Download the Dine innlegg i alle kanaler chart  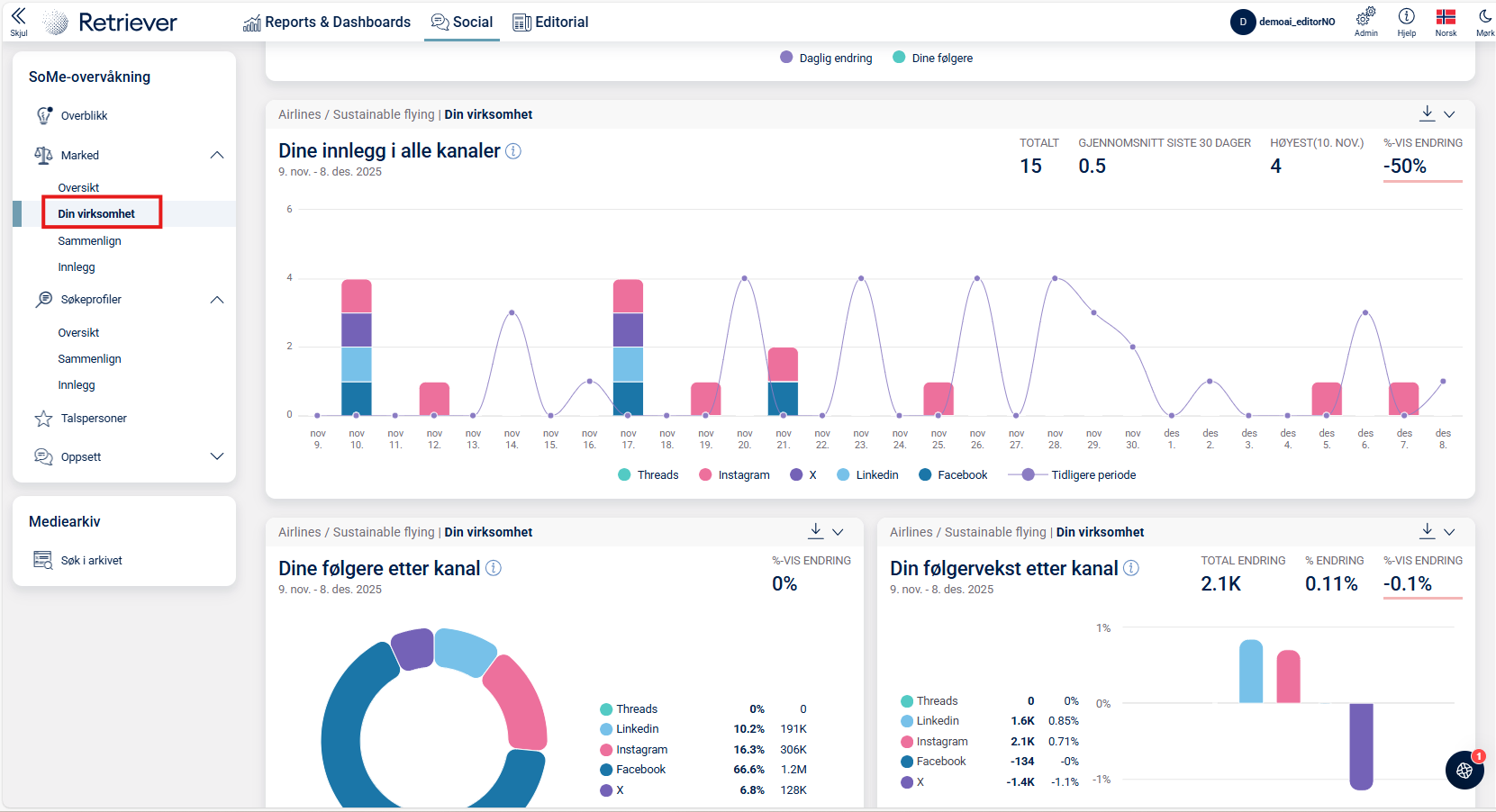pyautogui.click(x=1428, y=113)
